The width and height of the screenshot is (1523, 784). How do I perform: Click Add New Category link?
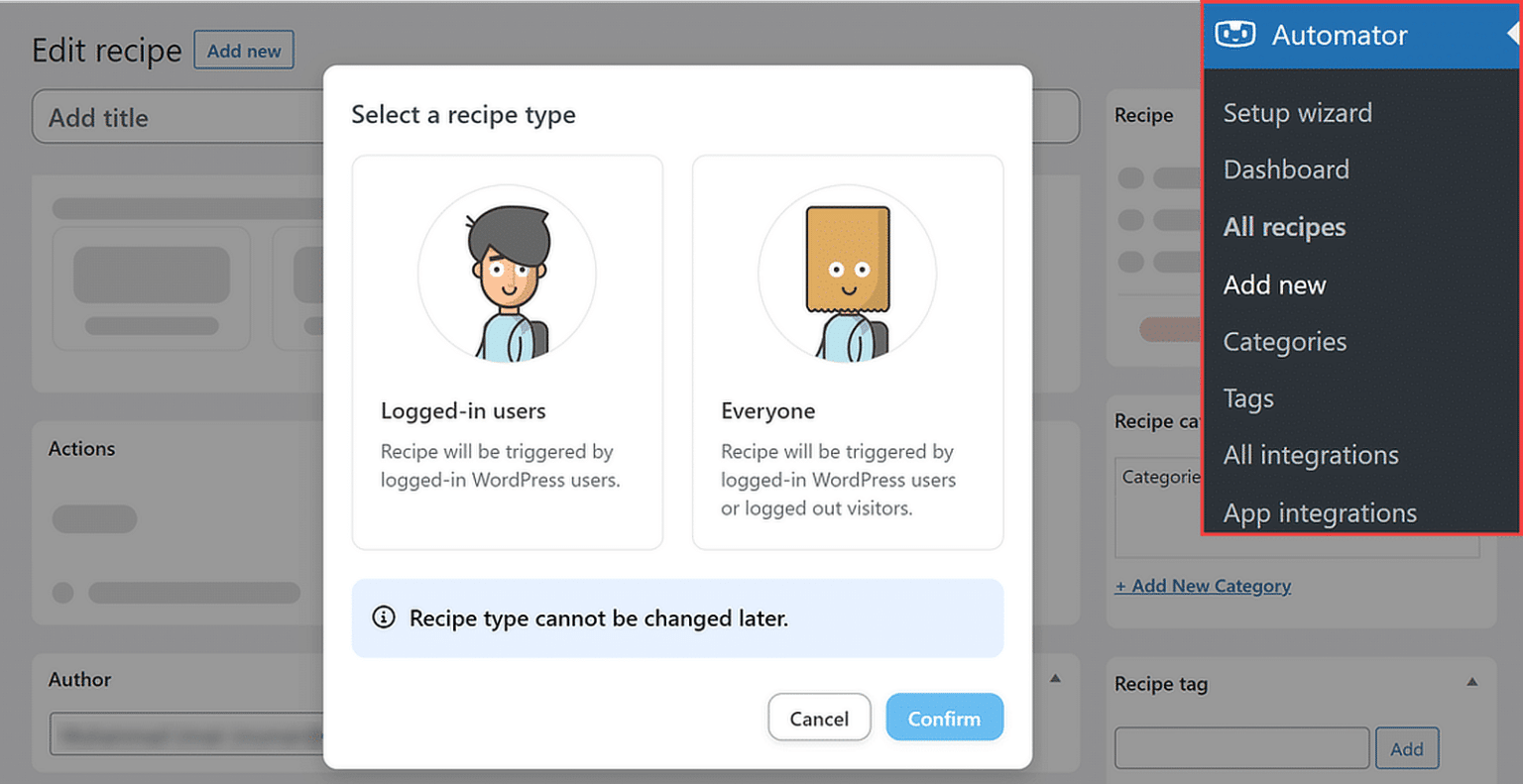click(1203, 586)
